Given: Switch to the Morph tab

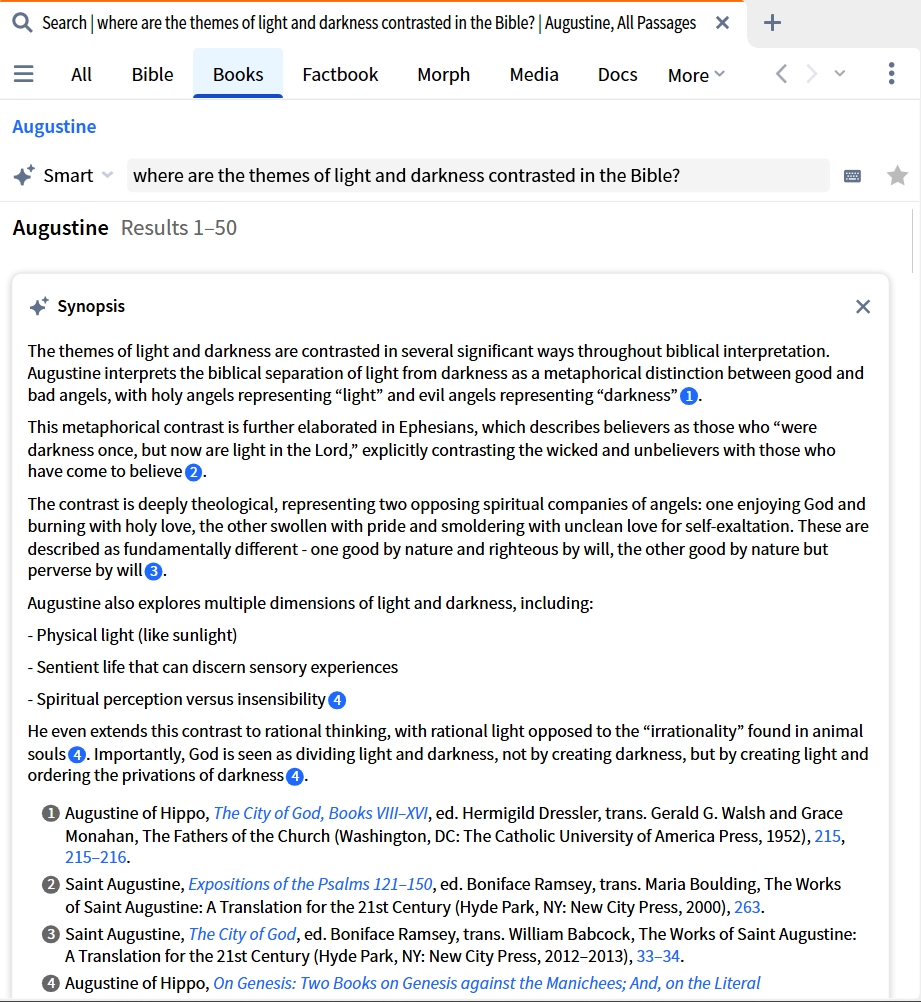Looking at the screenshot, I should pyautogui.click(x=444, y=75).
